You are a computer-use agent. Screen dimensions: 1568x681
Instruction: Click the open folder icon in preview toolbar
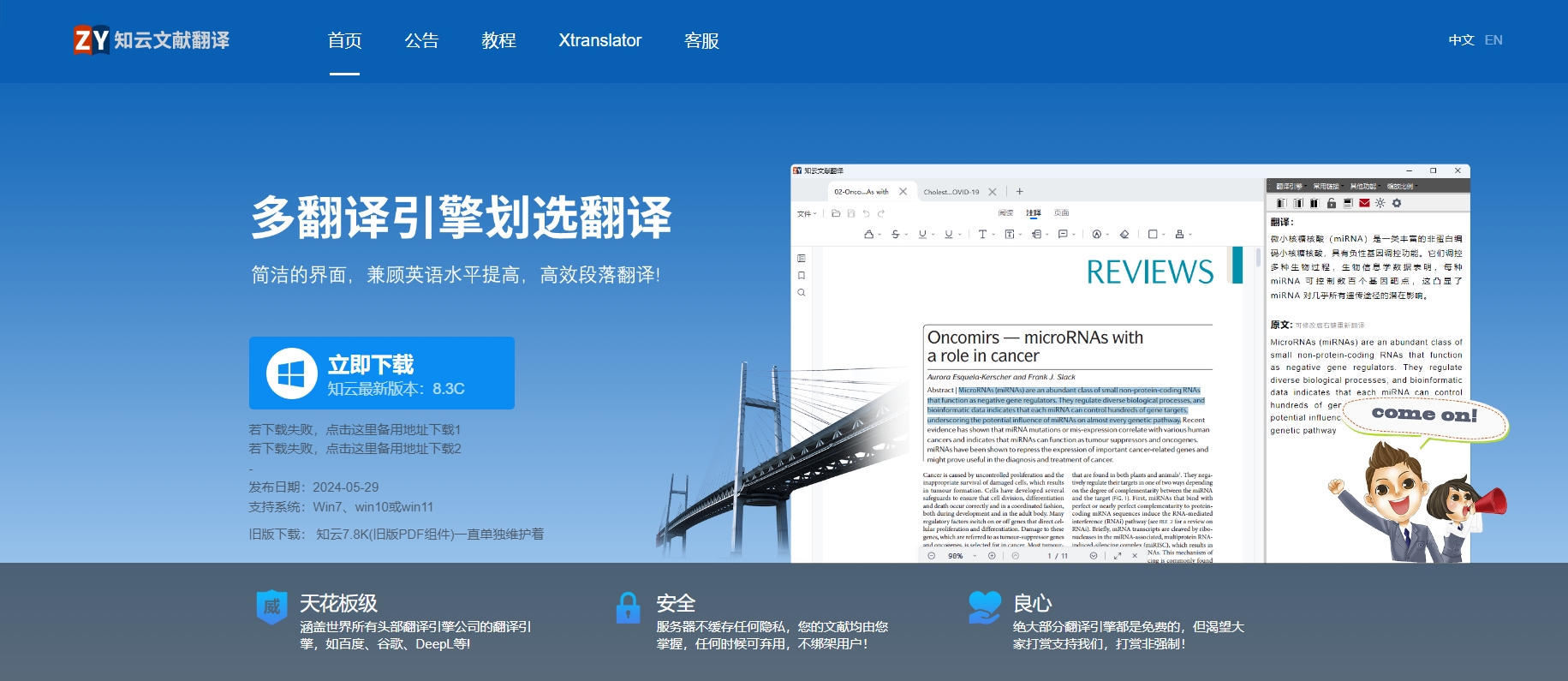pyautogui.click(x=836, y=213)
